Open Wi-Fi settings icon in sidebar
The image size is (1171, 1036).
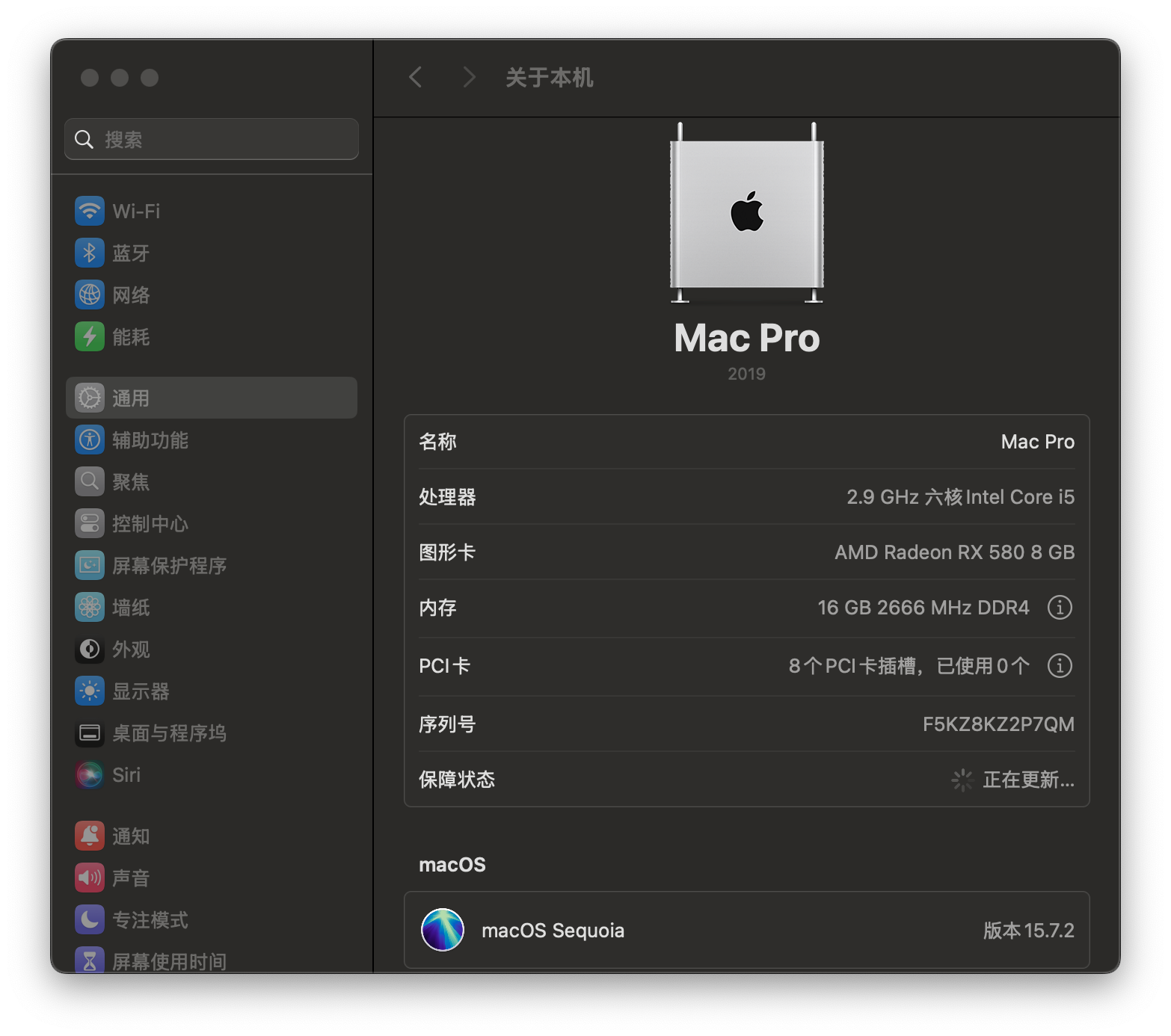[90, 211]
